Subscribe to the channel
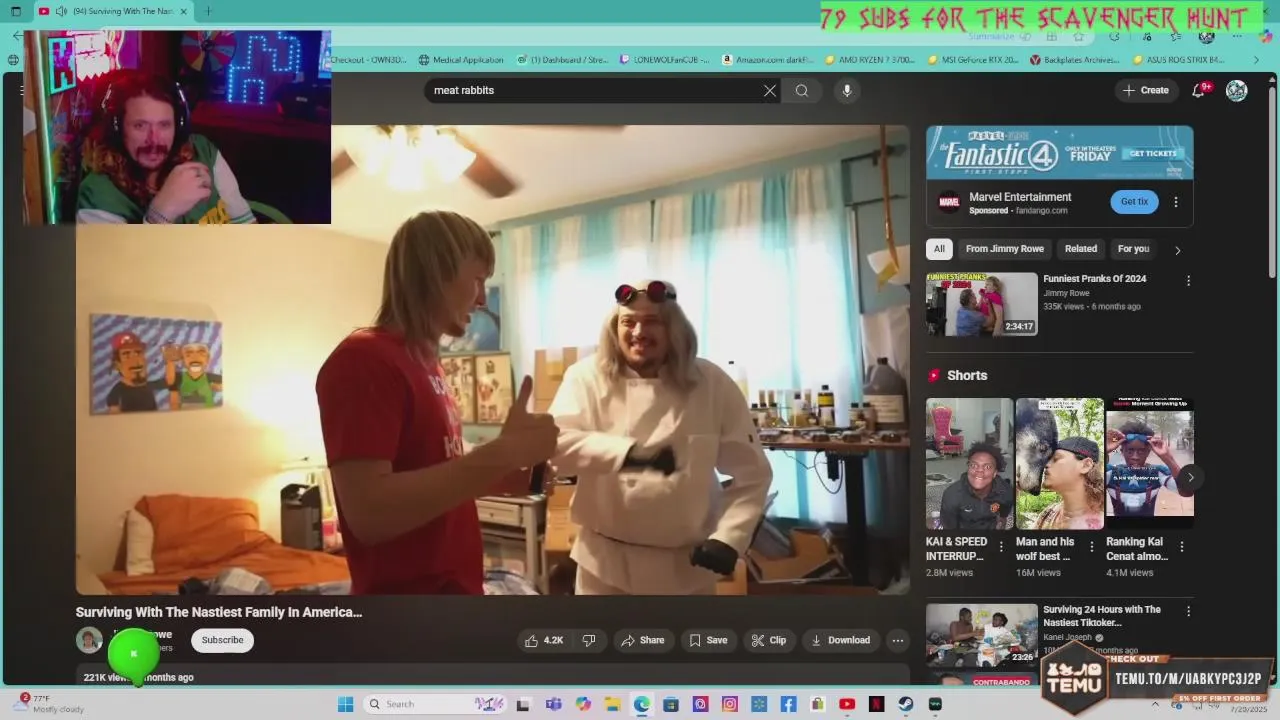The image size is (1280, 720). (222, 640)
